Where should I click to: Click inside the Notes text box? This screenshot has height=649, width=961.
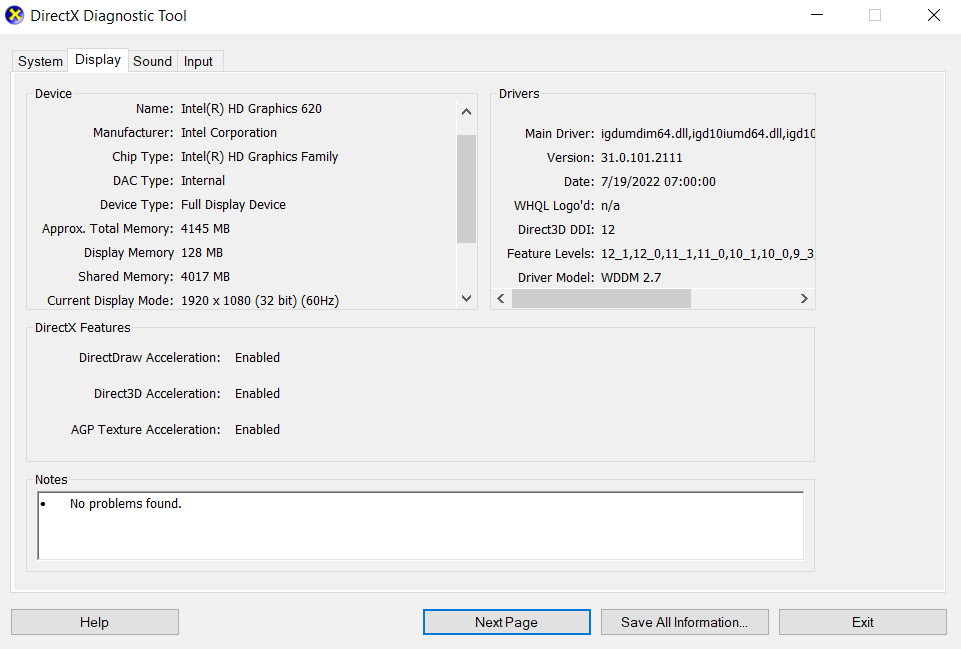[x=420, y=526]
